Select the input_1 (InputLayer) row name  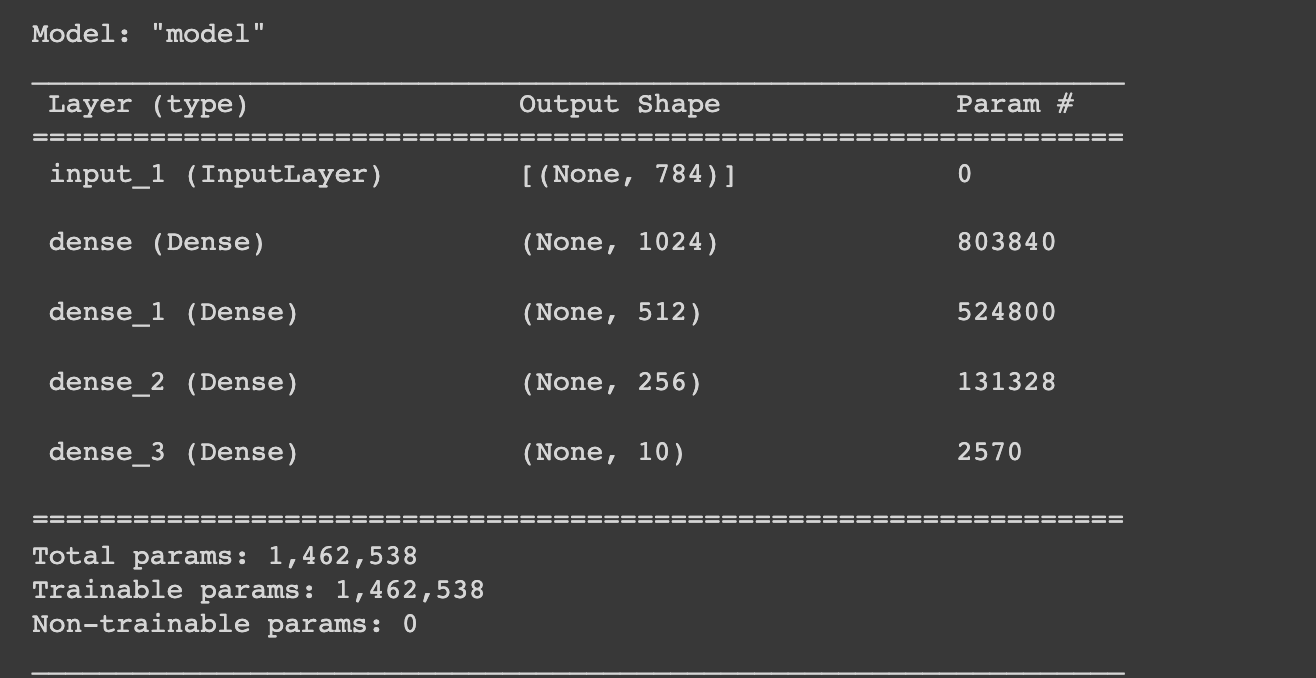coord(216,175)
